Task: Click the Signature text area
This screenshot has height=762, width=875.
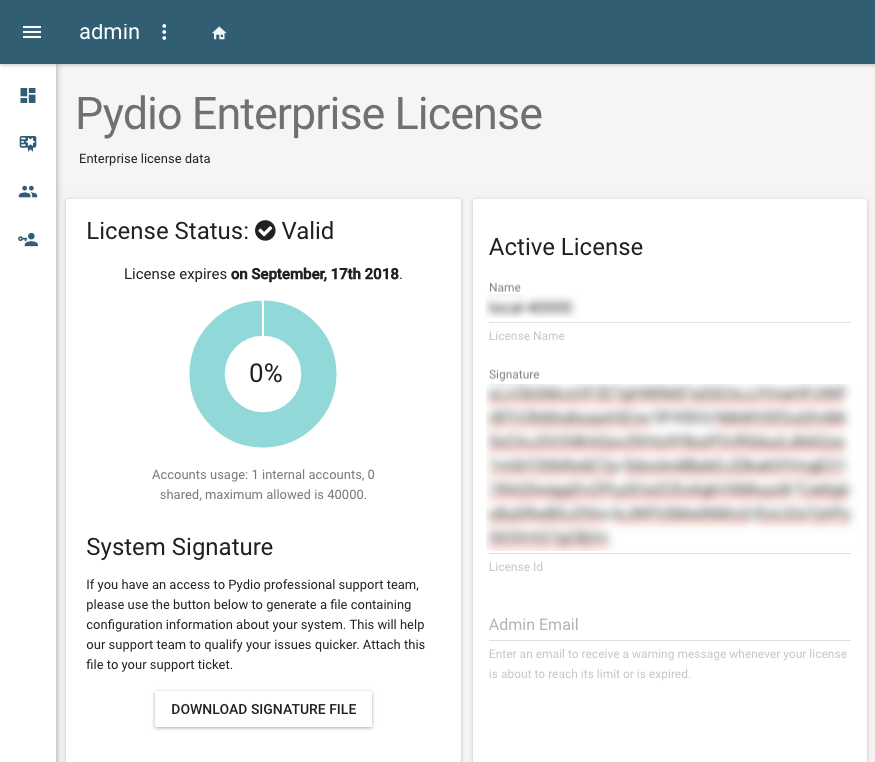Action: (x=670, y=467)
